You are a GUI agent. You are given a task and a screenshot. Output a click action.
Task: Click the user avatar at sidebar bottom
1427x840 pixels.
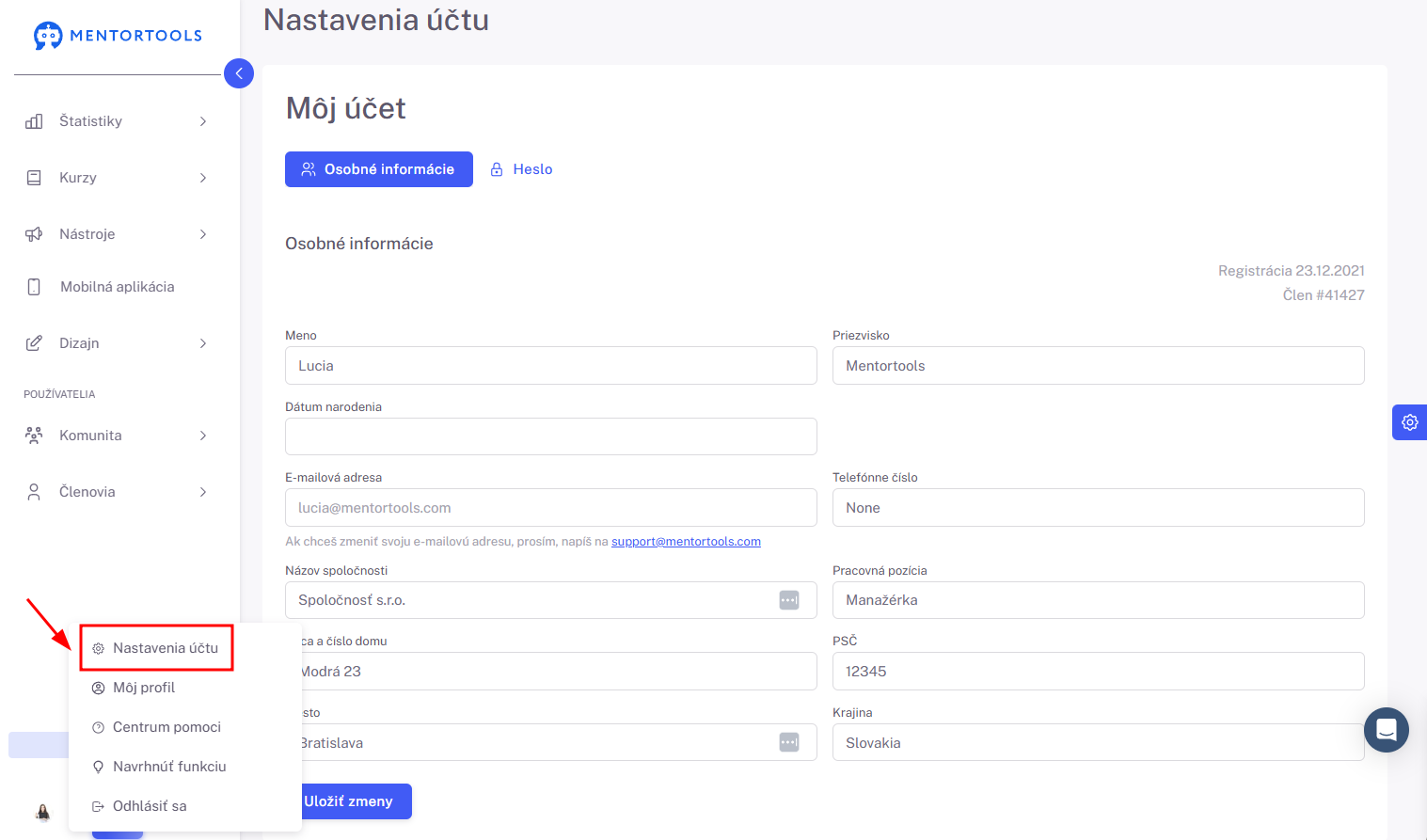point(43,812)
